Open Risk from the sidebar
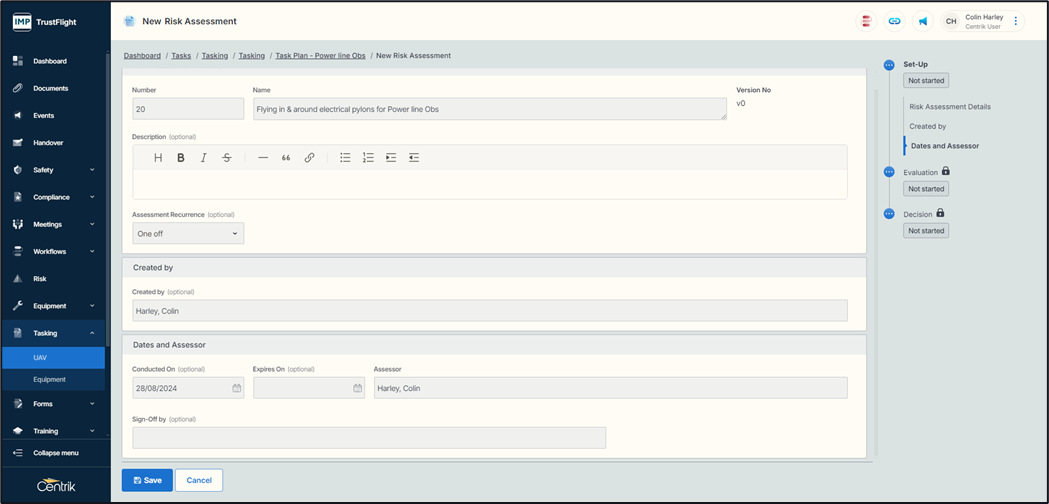The image size is (1049, 504). (55, 278)
